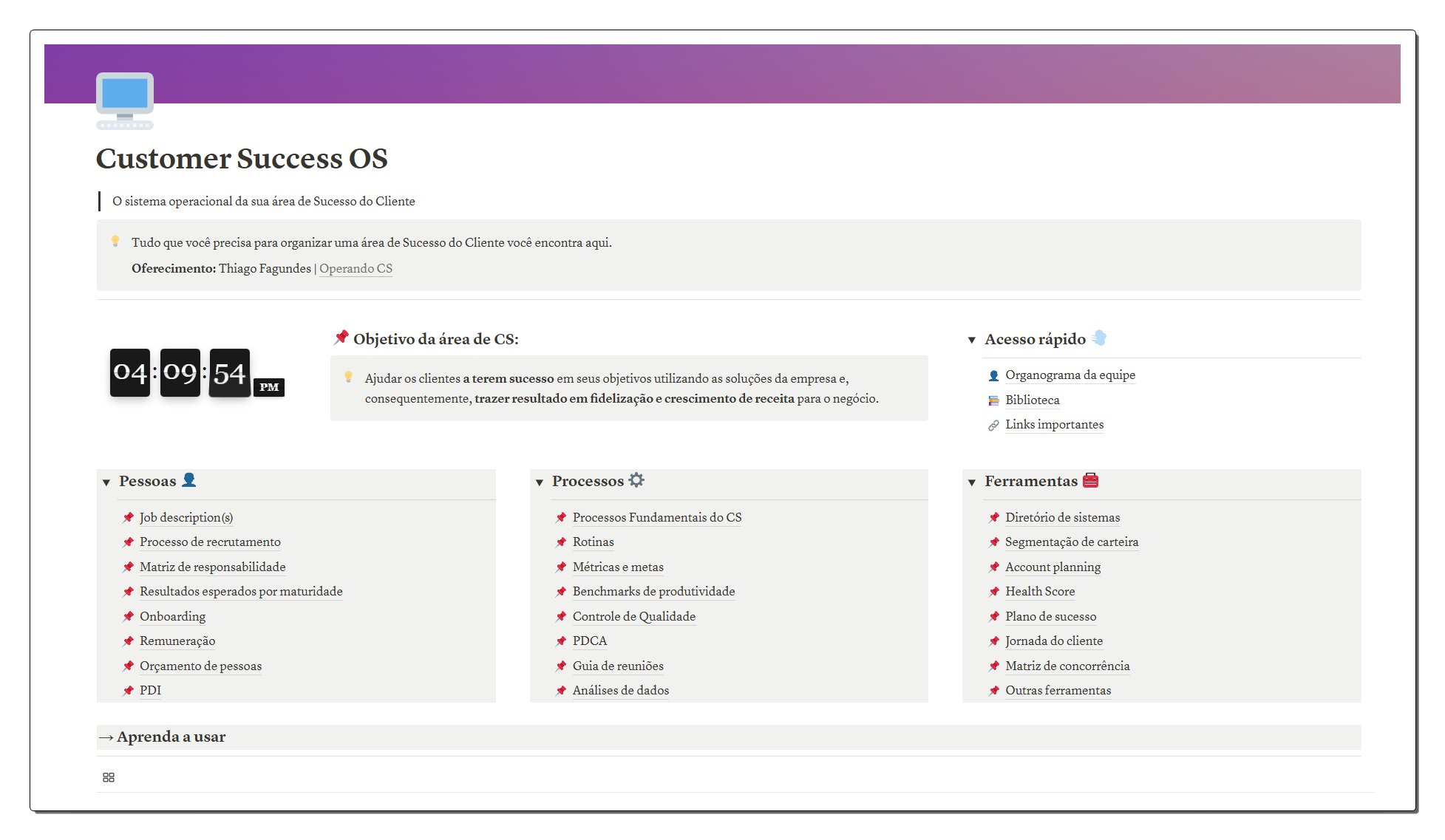
Task: Click the lightbulb icon in the objective callout
Action: (x=349, y=378)
